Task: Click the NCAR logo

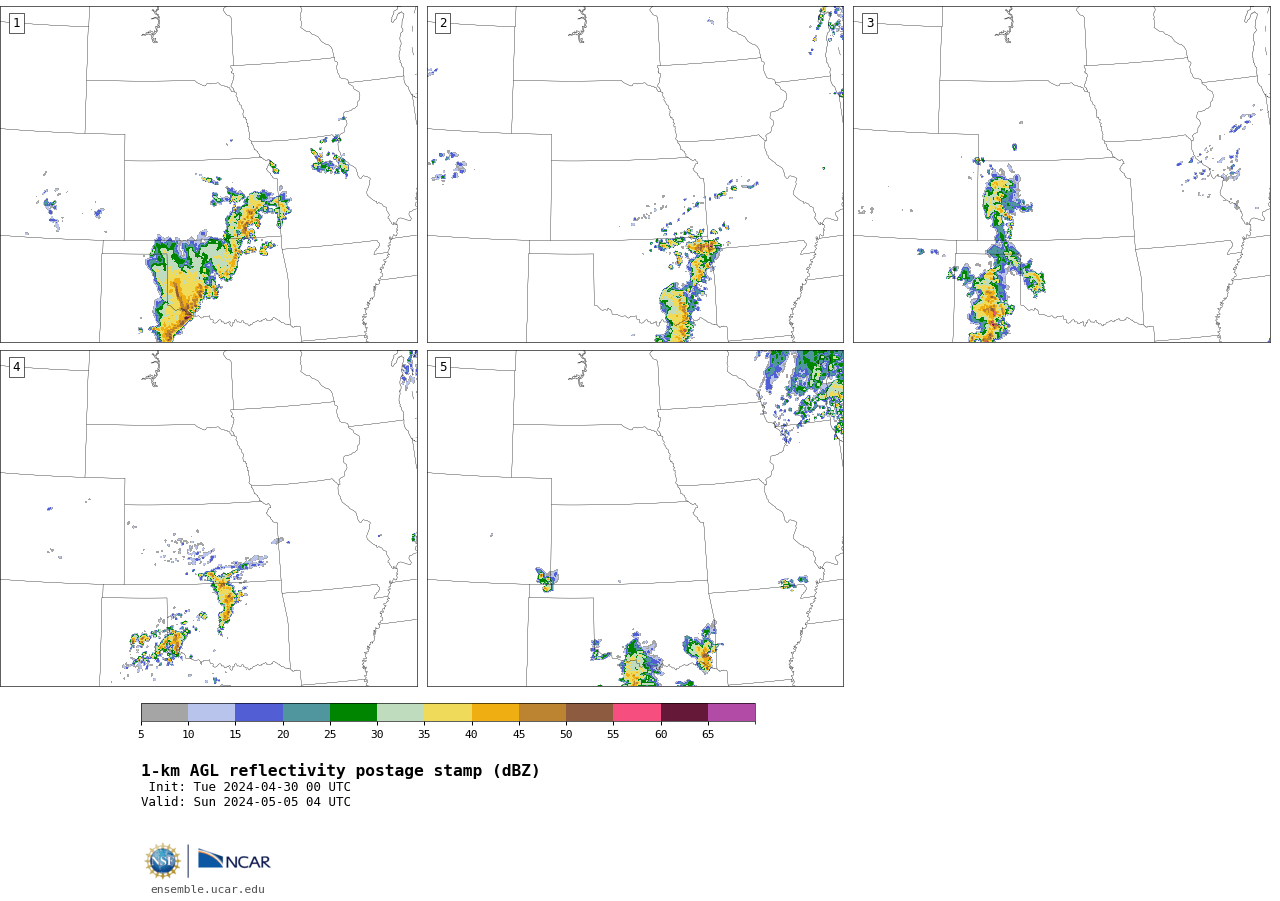Action: (234, 860)
